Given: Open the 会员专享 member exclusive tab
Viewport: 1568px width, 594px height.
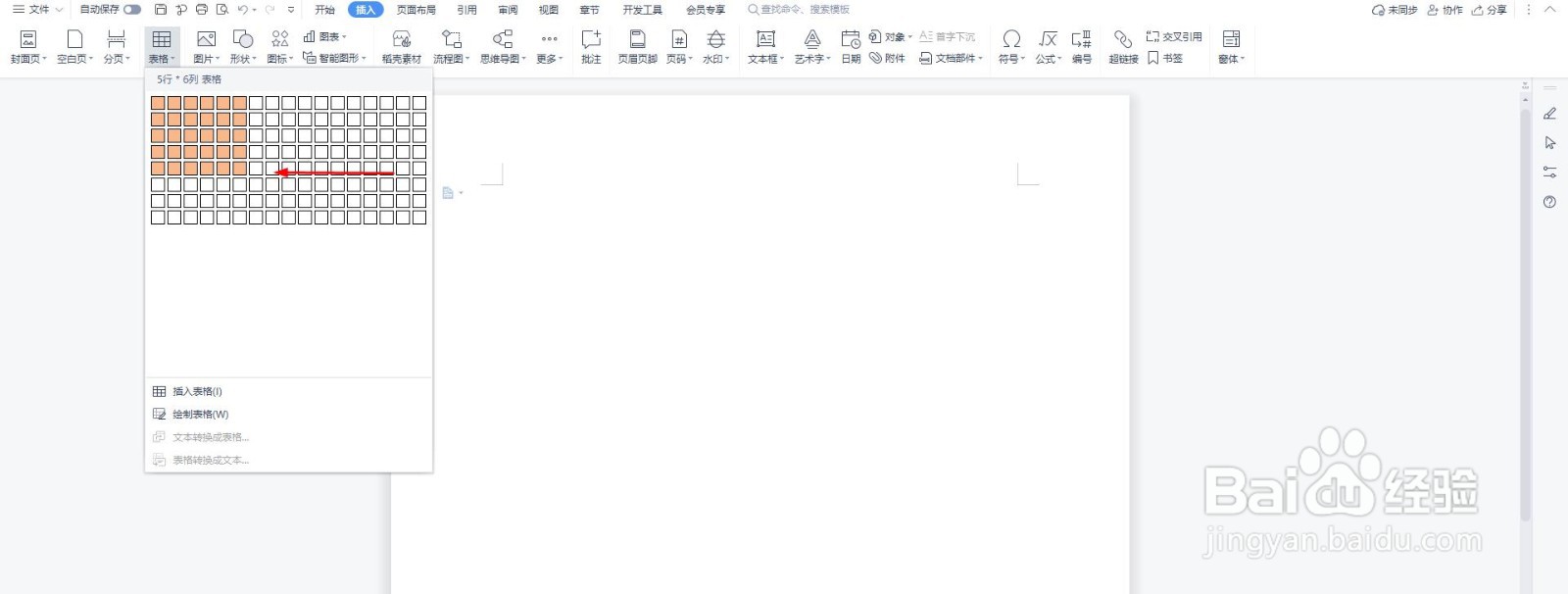Looking at the screenshot, I should click(x=706, y=10).
